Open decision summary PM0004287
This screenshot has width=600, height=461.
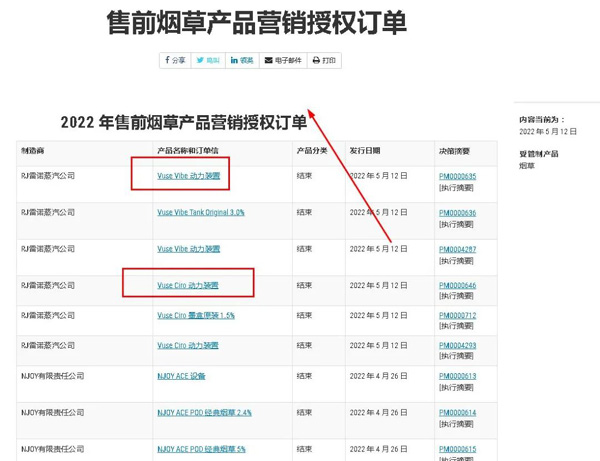tap(458, 249)
